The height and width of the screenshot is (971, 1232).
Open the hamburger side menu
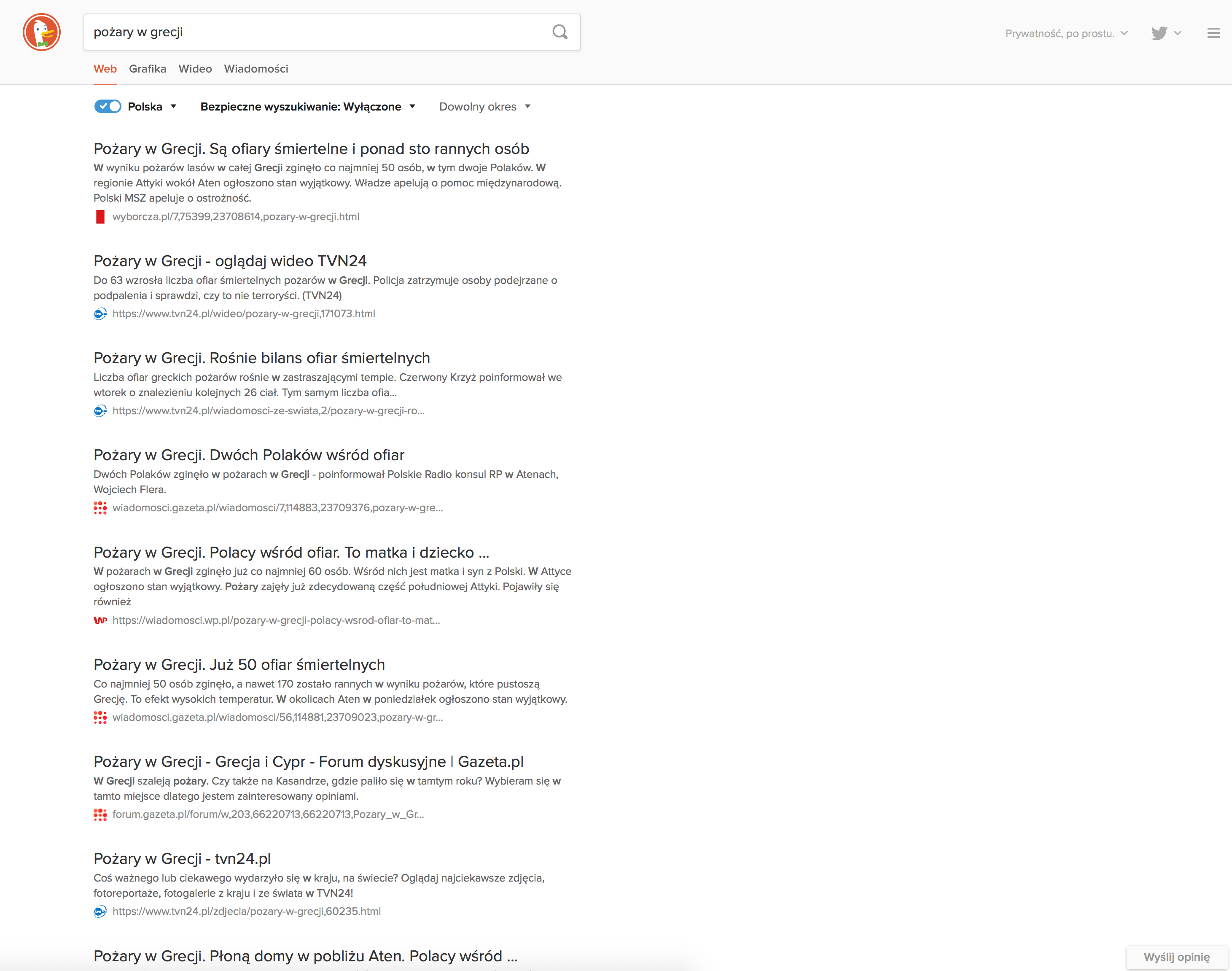pyautogui.click(x=1213, y=33)
